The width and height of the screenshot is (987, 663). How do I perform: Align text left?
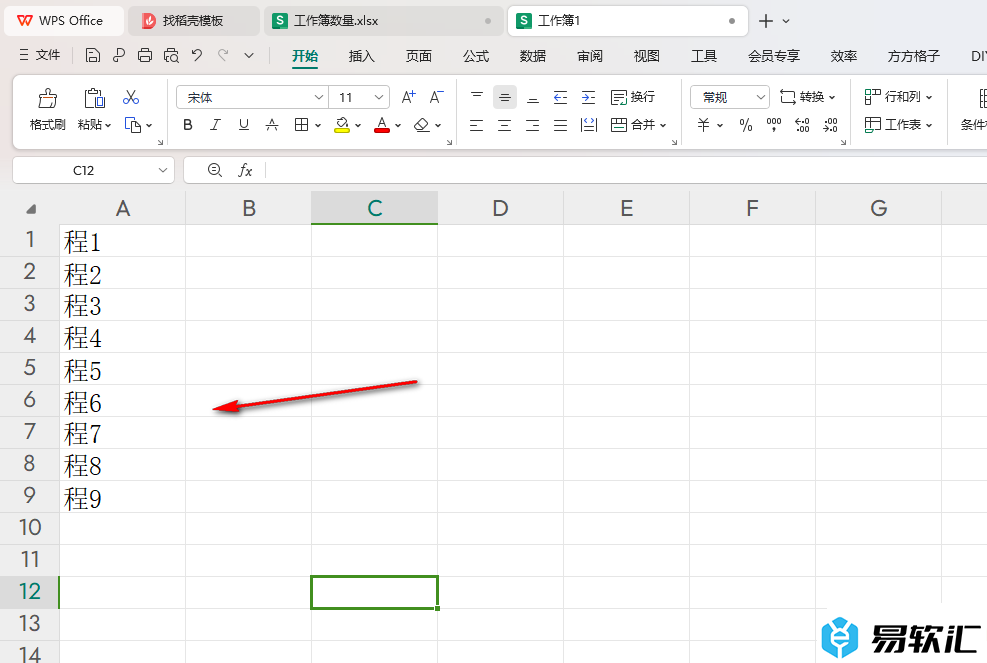pyautogui.click(x=477, y=125)
